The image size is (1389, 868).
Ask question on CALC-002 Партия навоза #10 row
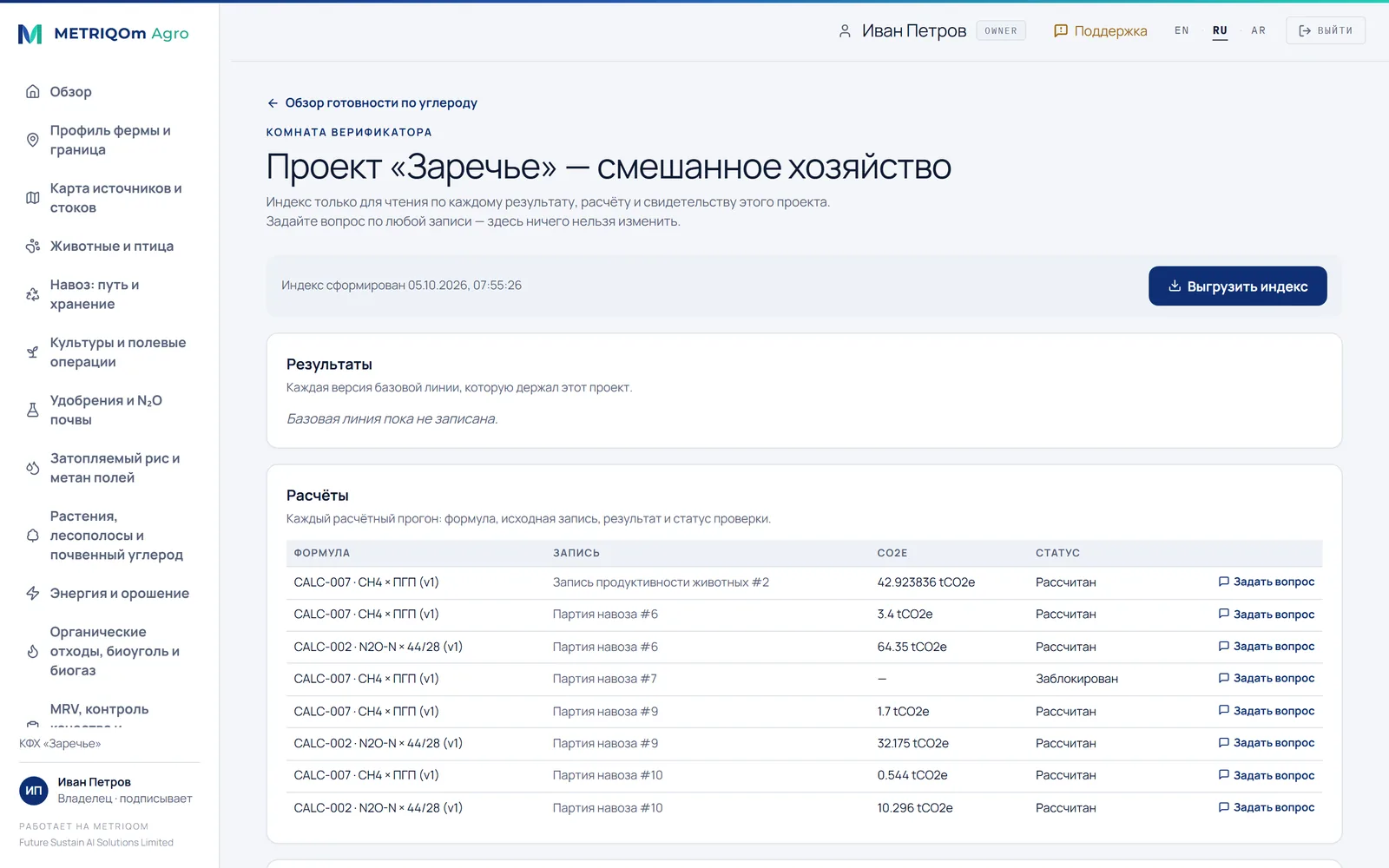(x=1266, y=807)
